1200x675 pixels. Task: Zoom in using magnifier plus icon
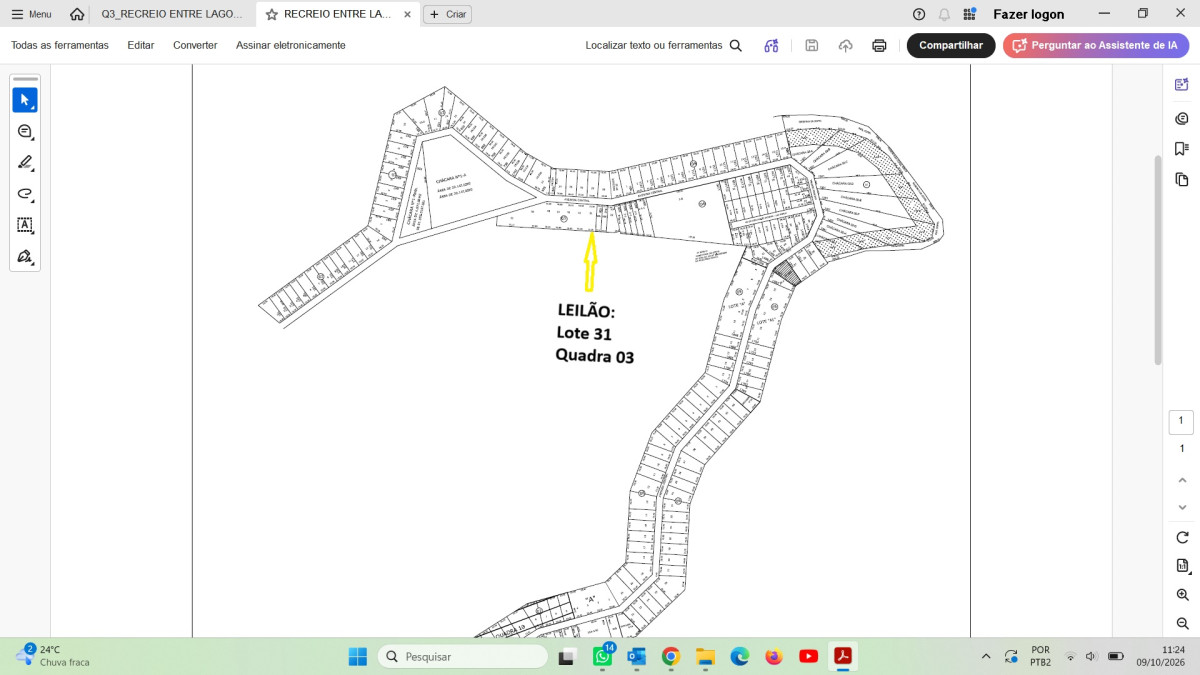coord(1182,595)
